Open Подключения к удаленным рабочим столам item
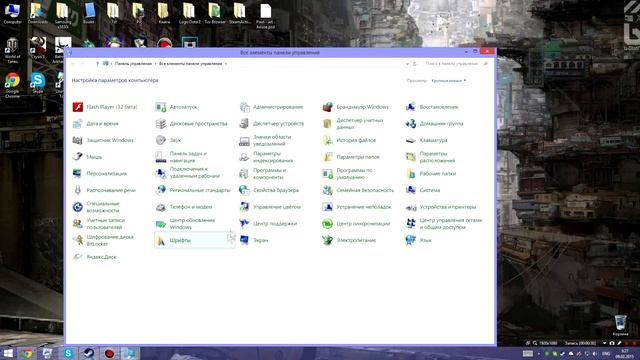640x360 pixels. pyautogui.click(x=188, y=174)
